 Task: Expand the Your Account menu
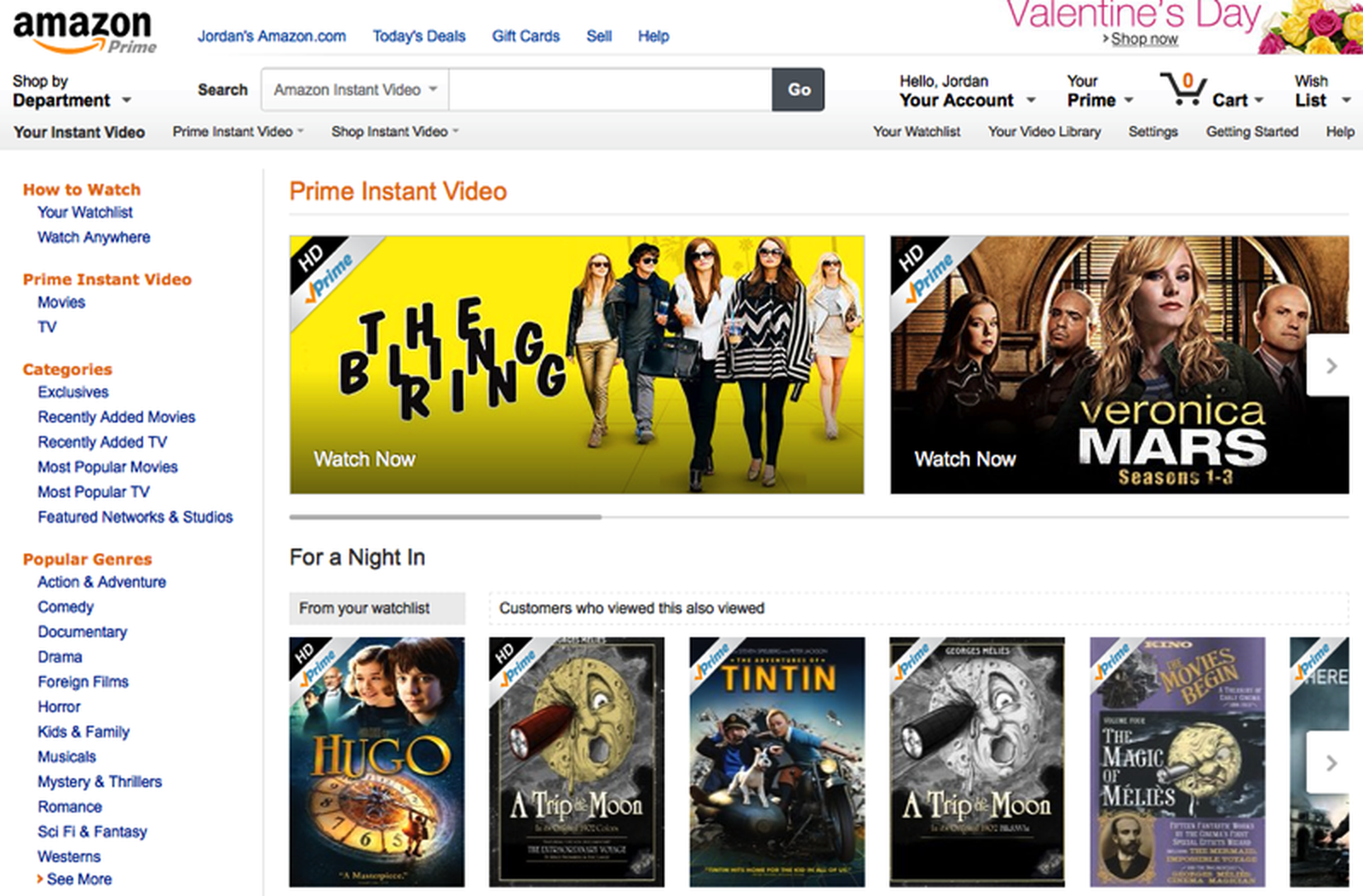tap(961, 100)
